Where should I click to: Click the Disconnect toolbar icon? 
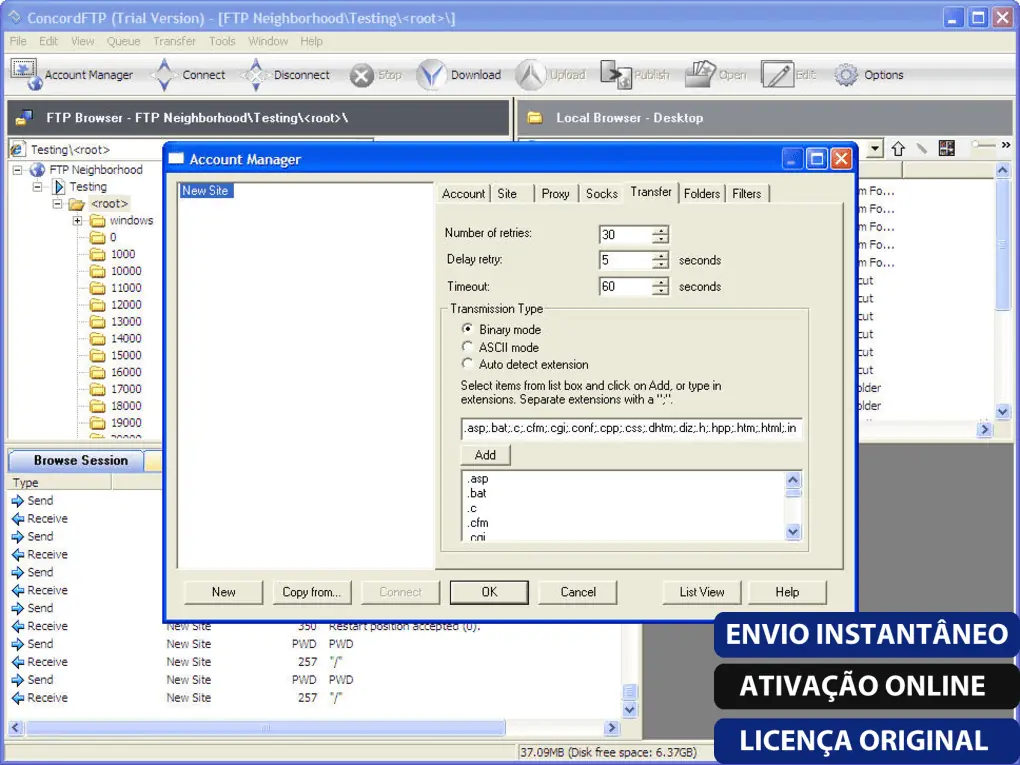point(256,75)
